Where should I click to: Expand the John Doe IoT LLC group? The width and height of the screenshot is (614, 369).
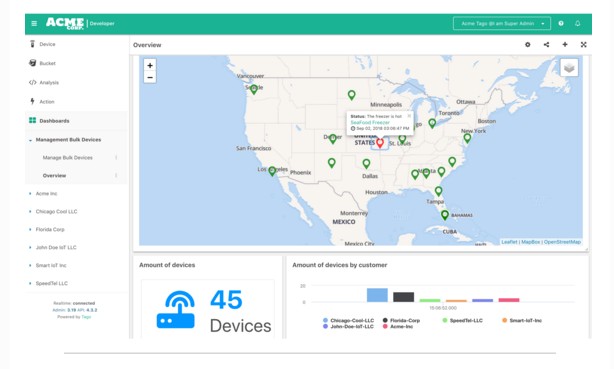[30, 248]
